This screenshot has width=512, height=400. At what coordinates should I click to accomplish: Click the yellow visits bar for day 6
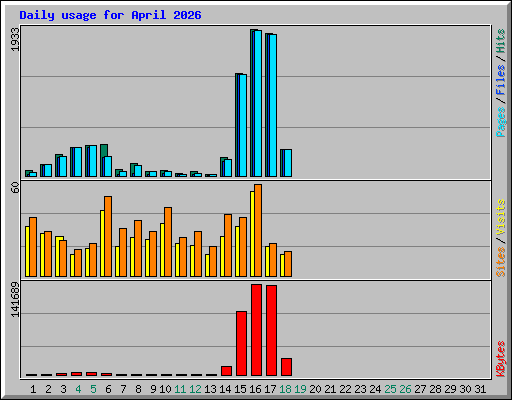[x=102, y=243]
